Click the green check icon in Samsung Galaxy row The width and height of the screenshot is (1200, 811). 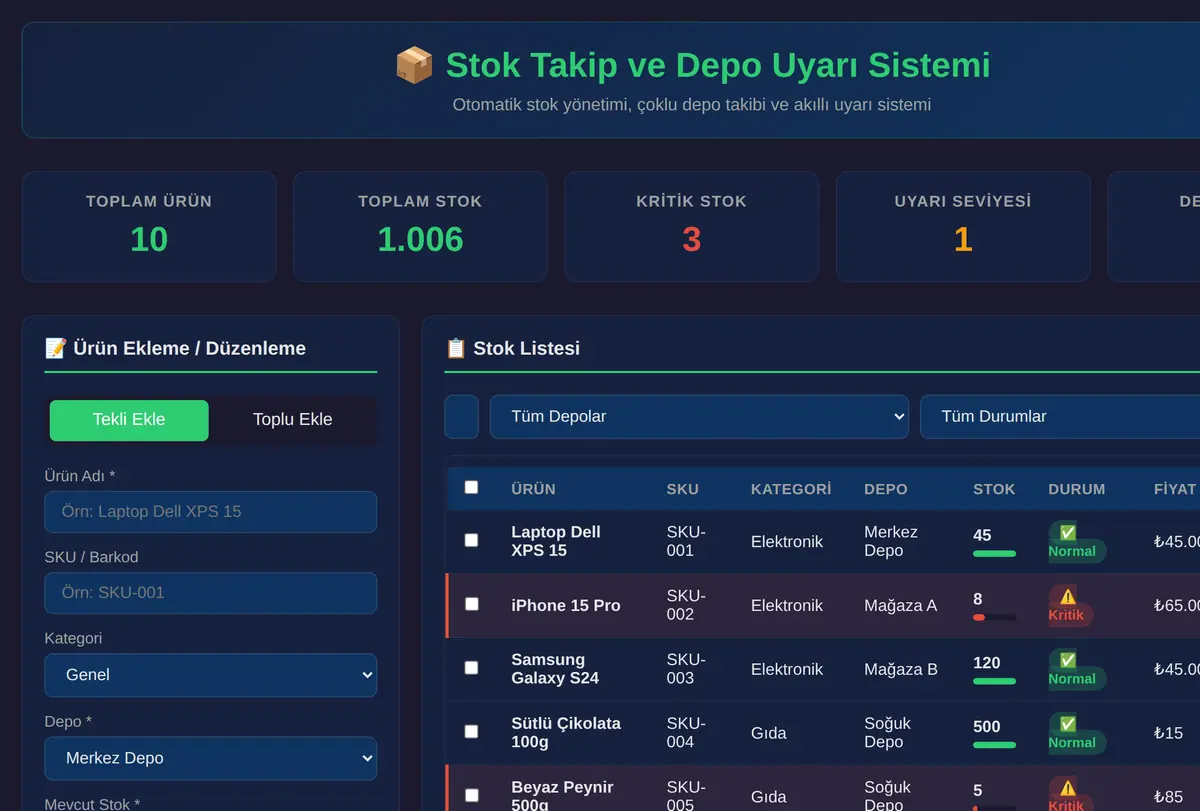tap(1067, 661)
